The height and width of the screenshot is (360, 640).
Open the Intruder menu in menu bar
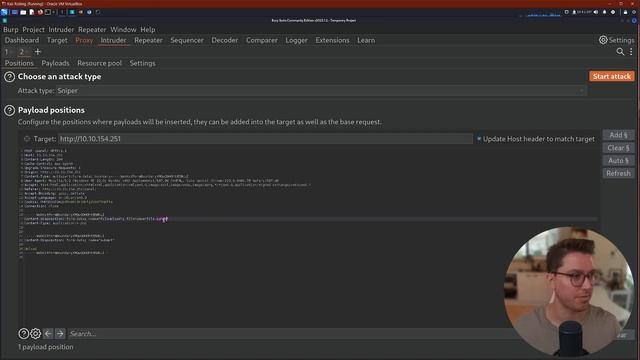[61, 29]
